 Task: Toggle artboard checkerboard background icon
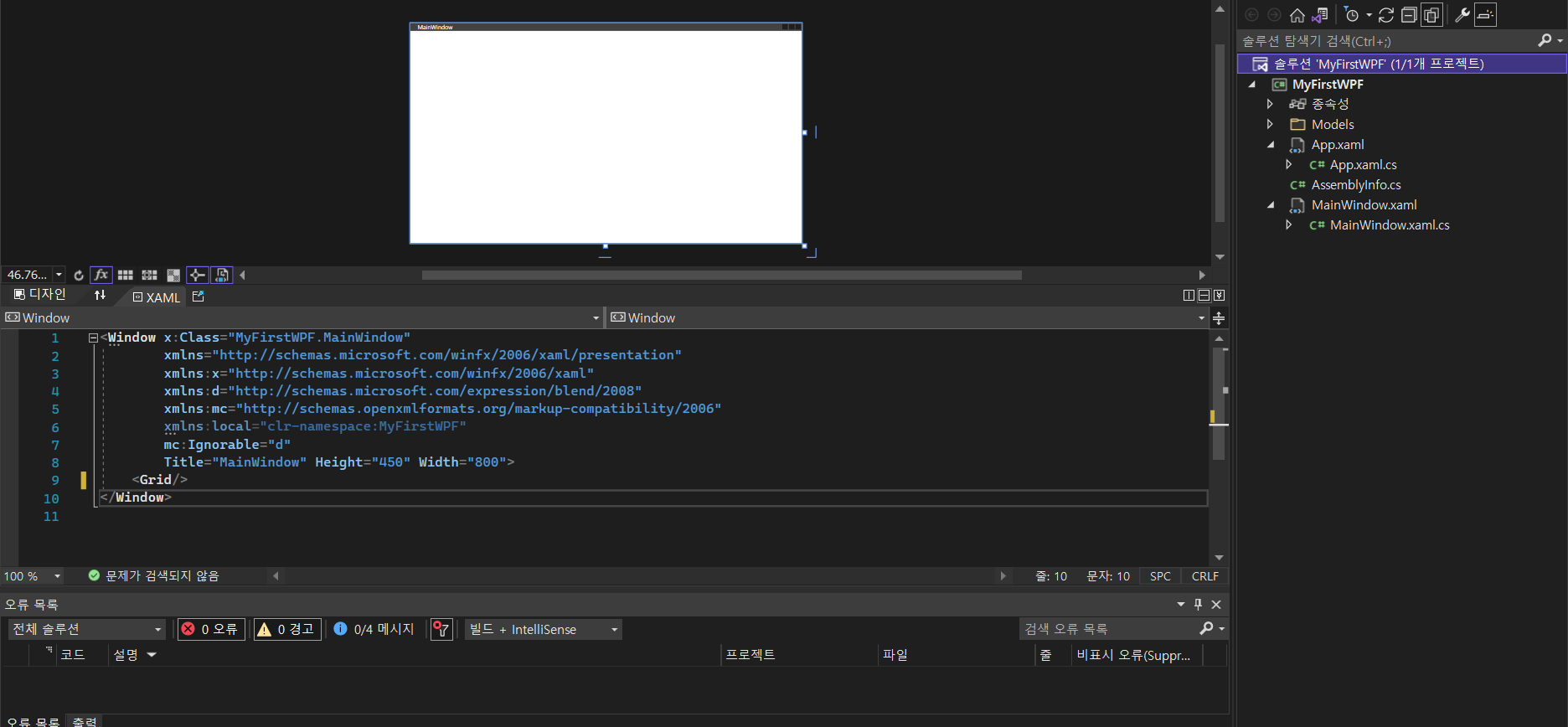(173, 275)
